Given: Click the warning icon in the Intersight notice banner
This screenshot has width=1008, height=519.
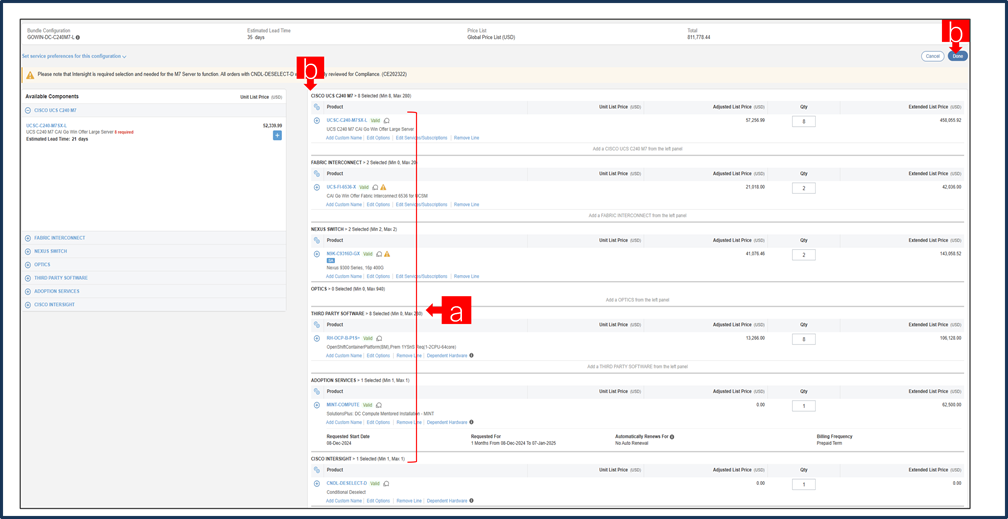Looking at the screenshot, I should (x=30, y=75).
